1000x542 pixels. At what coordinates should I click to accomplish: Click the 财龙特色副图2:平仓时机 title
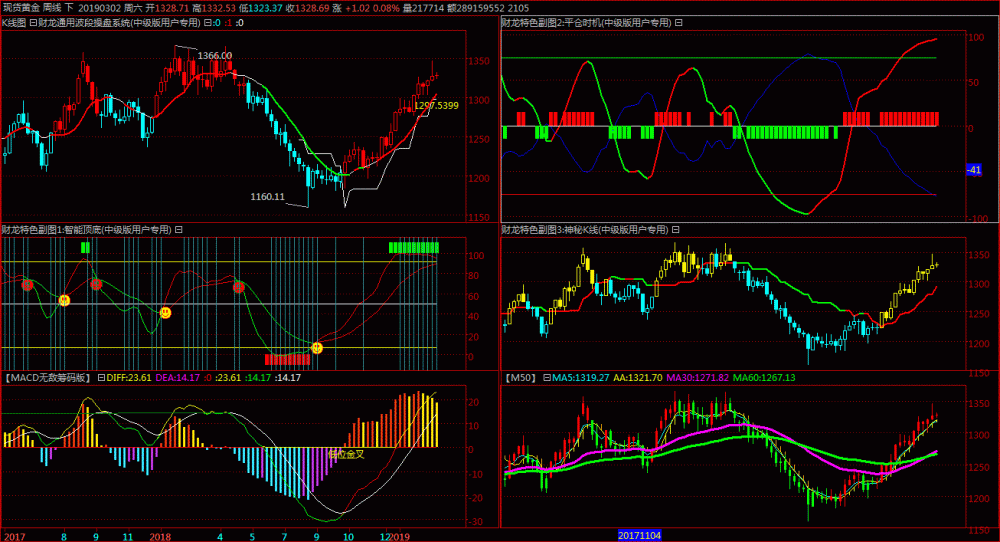(x=587, y=23)
